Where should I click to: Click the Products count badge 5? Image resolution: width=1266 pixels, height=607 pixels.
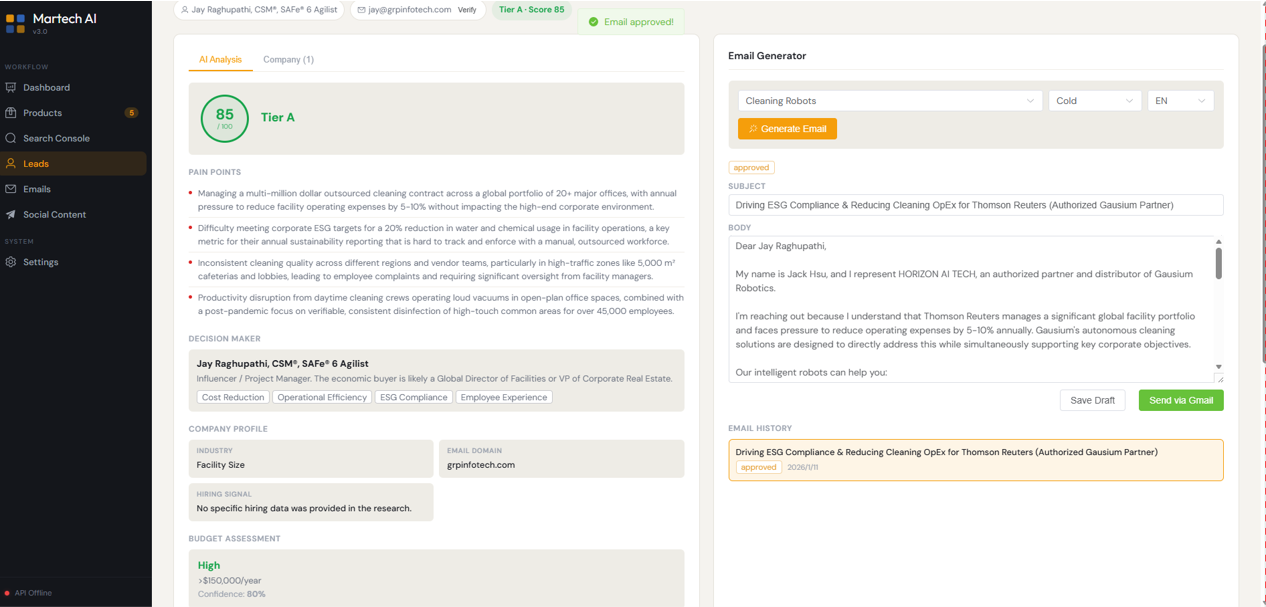[x=131, y=113]
